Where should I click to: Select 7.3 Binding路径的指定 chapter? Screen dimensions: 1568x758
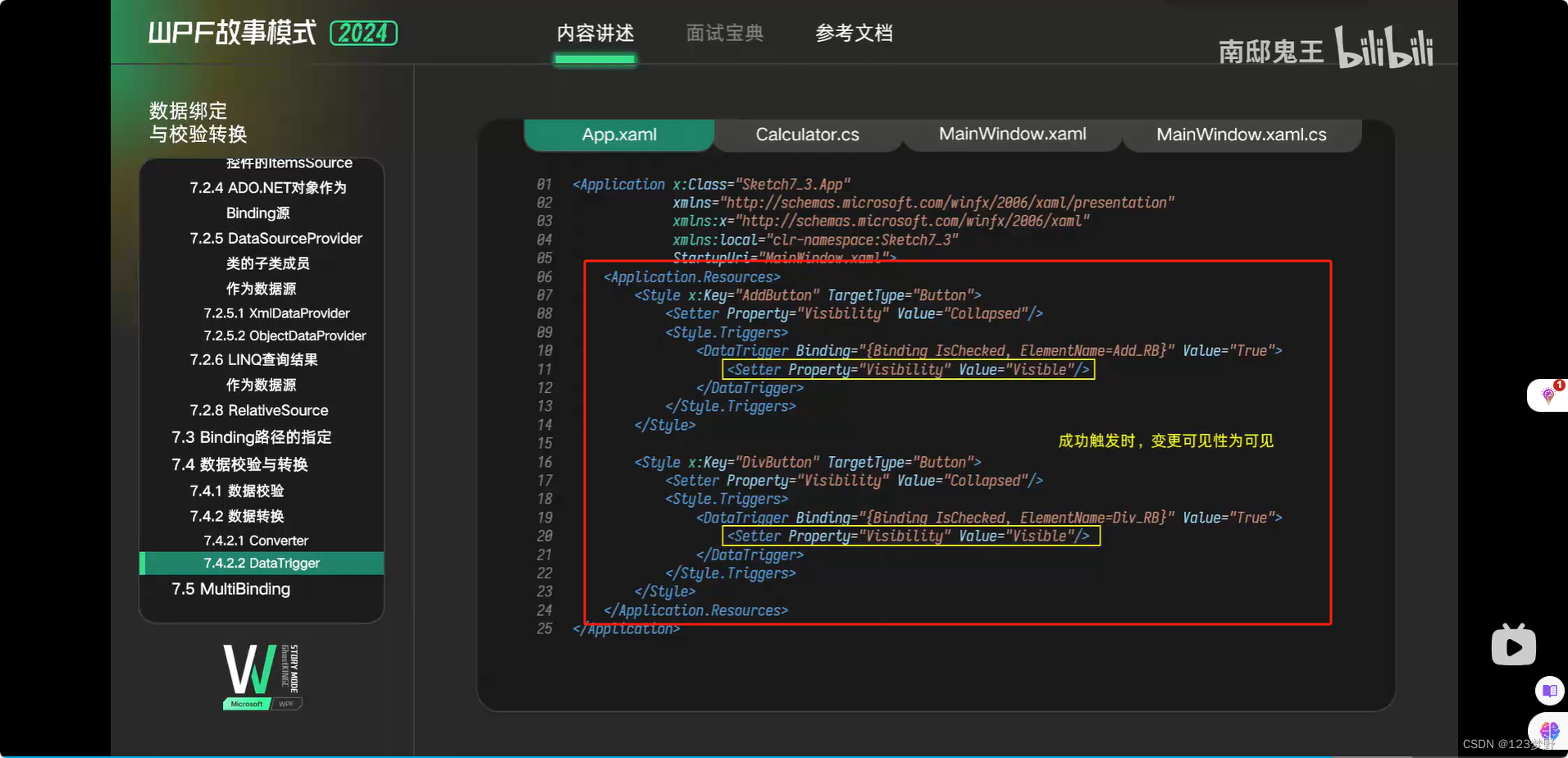click(x=251, y=437)
